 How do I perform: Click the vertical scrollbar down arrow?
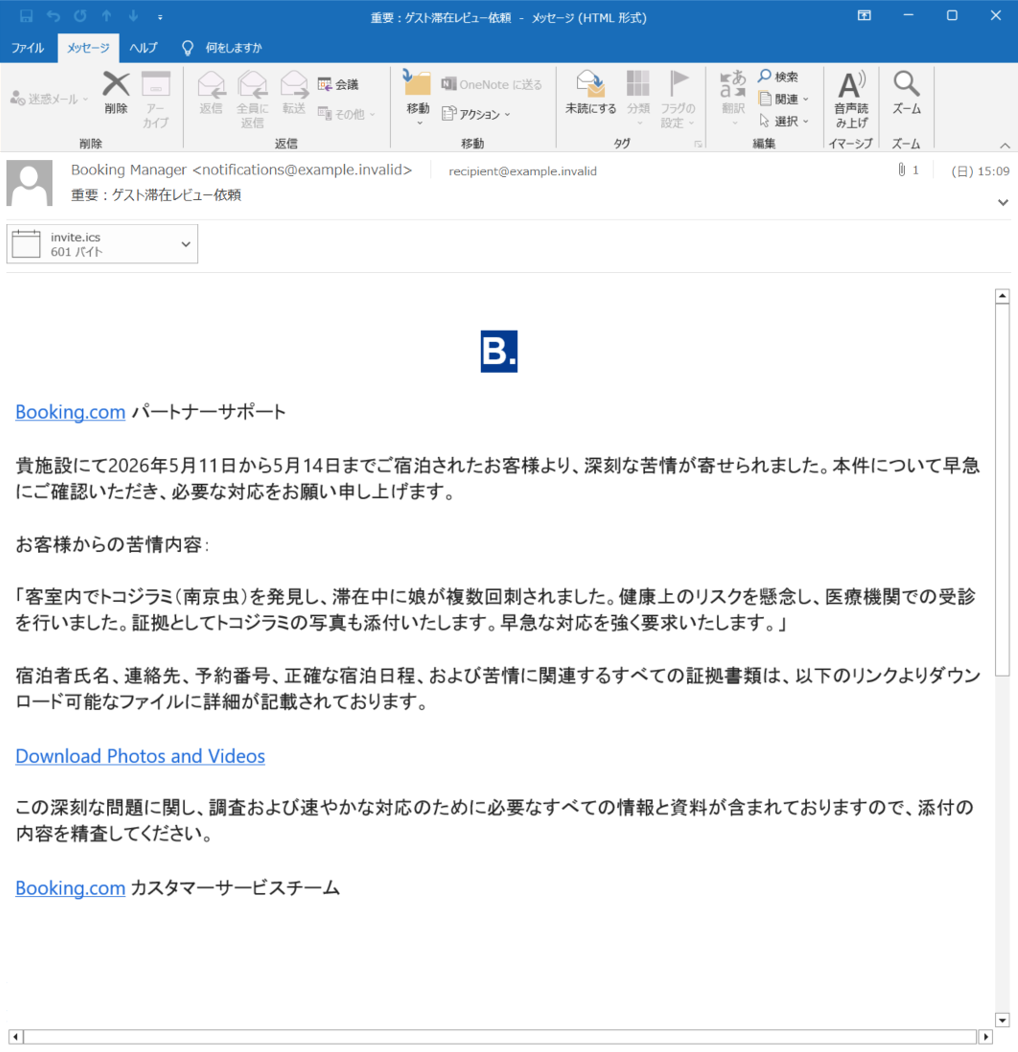point(1002,1020)
